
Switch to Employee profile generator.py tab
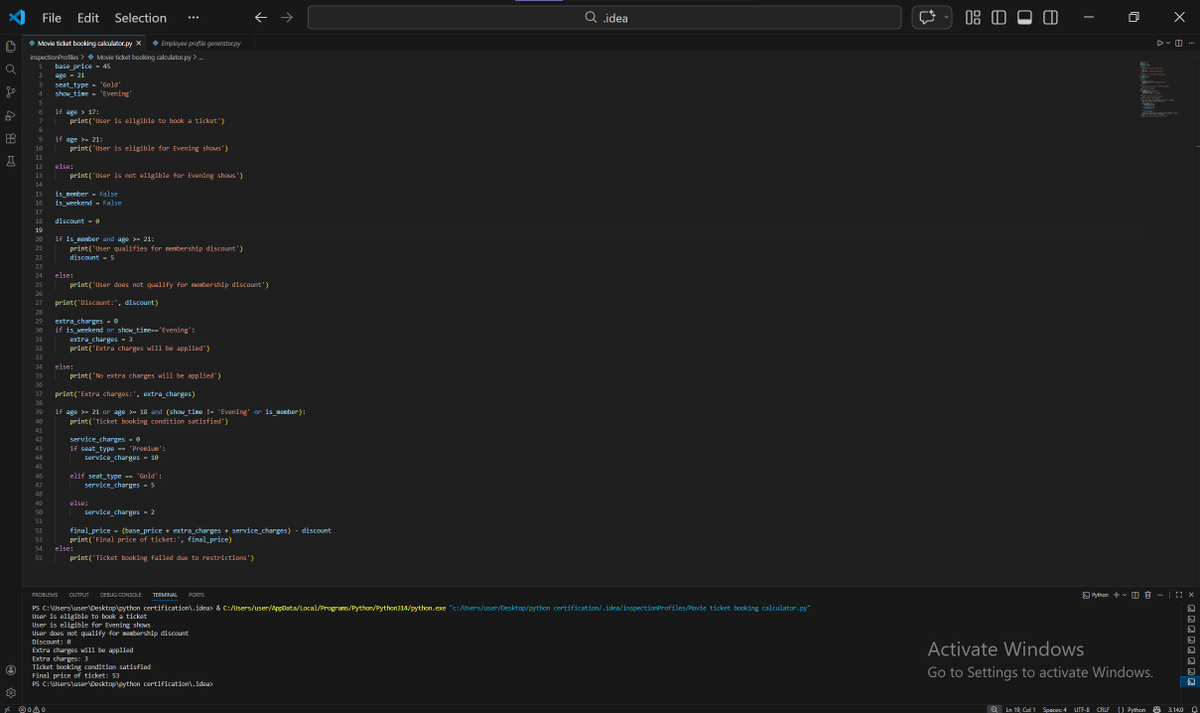pos(197,43)
